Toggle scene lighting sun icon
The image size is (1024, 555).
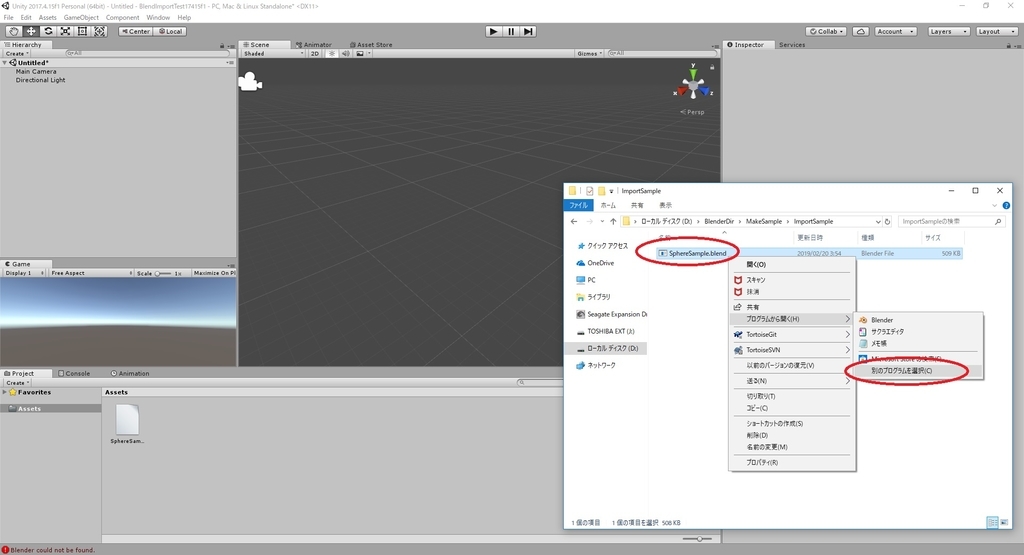click(332, 54)
